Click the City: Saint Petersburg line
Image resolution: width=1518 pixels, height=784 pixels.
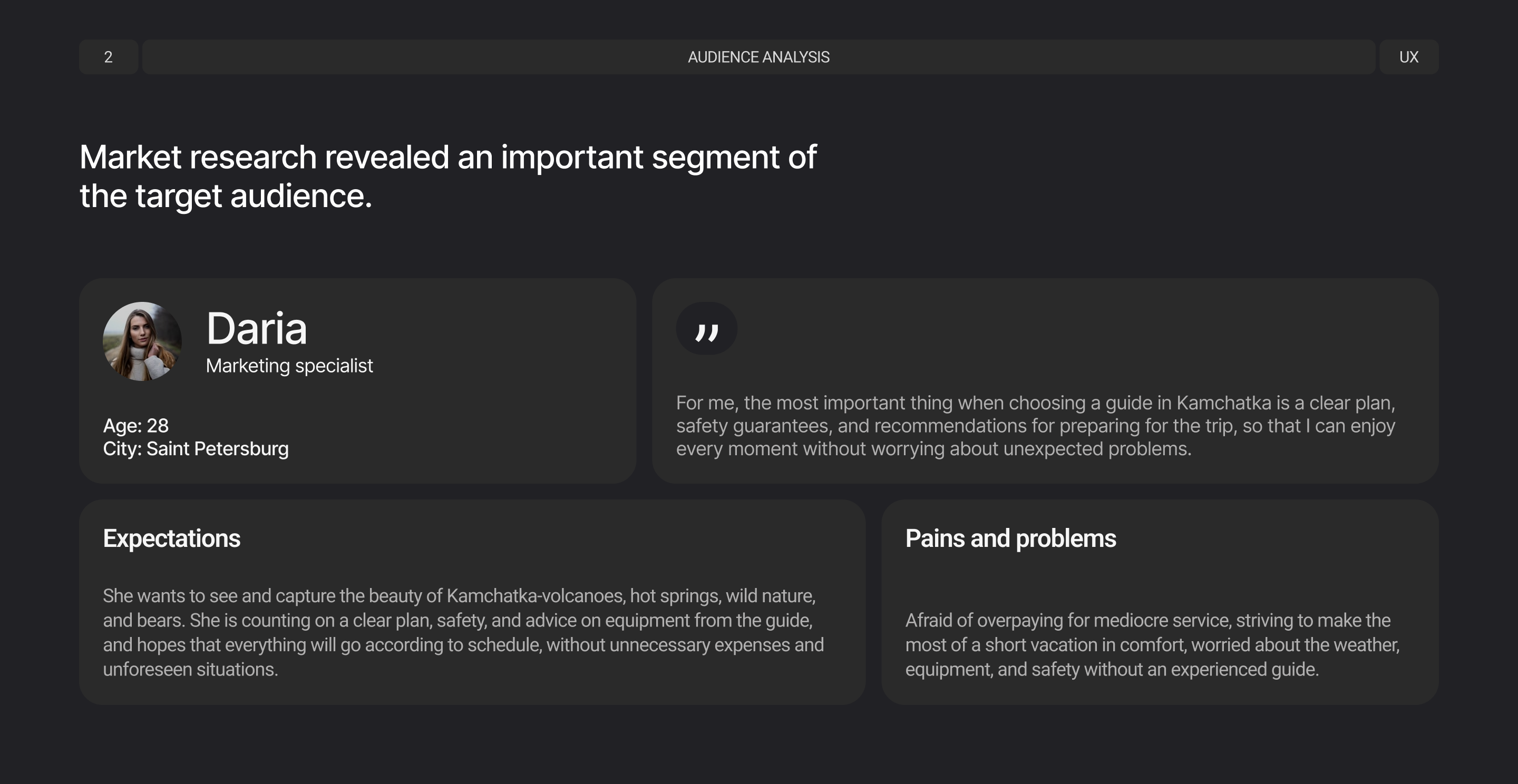click(x=196, y=449)
